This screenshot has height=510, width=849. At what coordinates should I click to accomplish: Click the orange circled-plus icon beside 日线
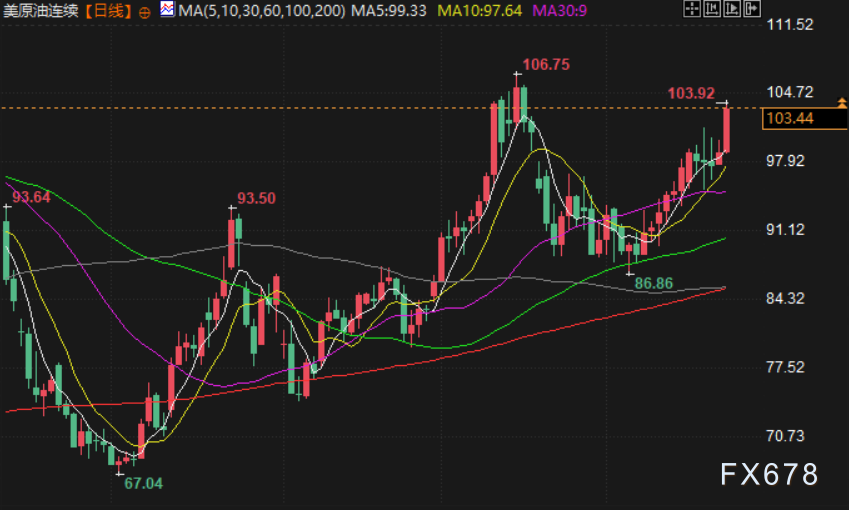[x=145, y=12]
